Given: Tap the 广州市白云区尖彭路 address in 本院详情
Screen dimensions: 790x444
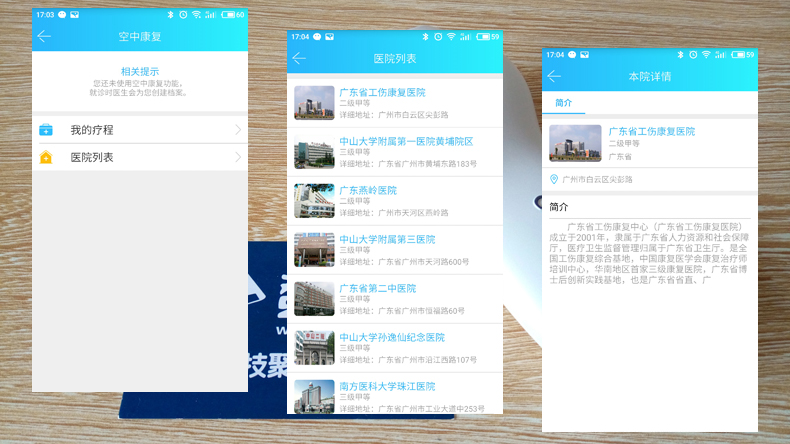Looking at the screenshot, I should click(x=597, y=179).
